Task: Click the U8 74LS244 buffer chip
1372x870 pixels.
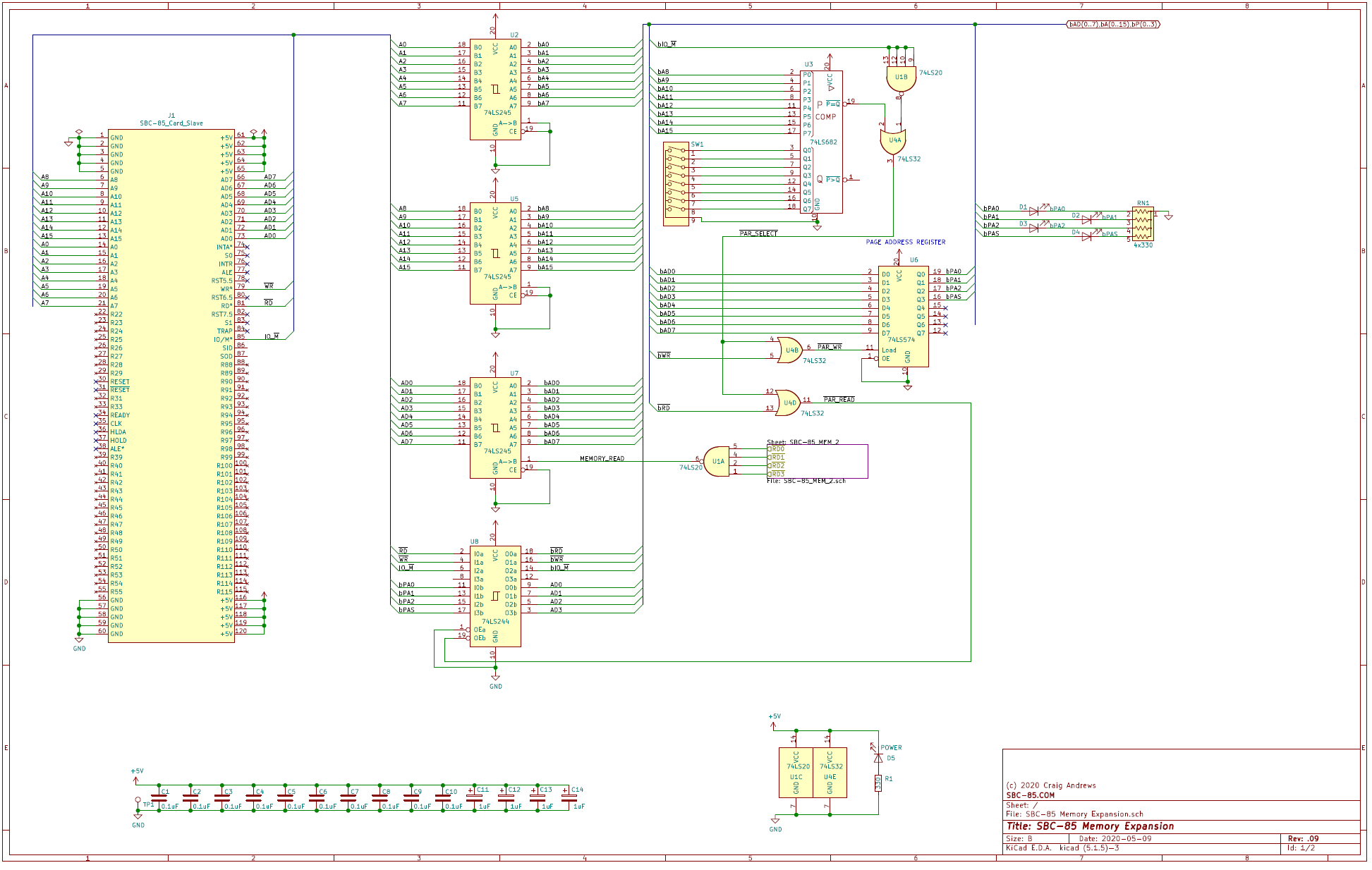Action: pos(495,596)
